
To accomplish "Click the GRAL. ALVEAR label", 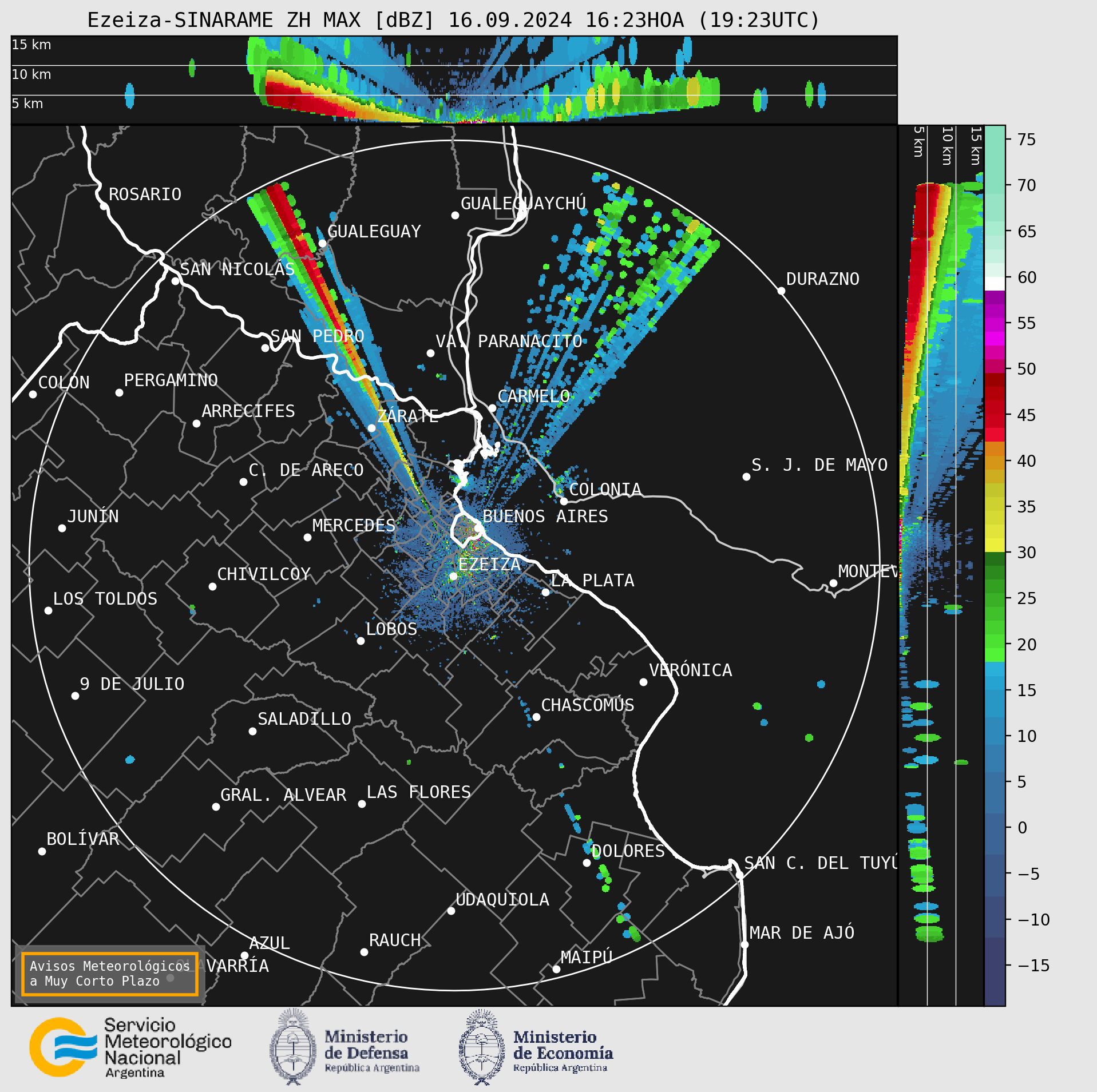I will tap(283, 795).
